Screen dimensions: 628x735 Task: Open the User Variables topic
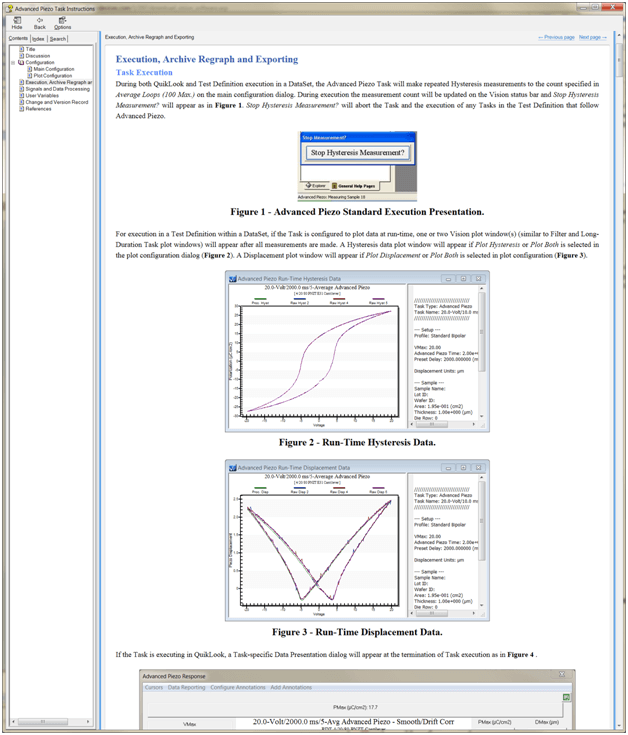[x=42, y=96]
